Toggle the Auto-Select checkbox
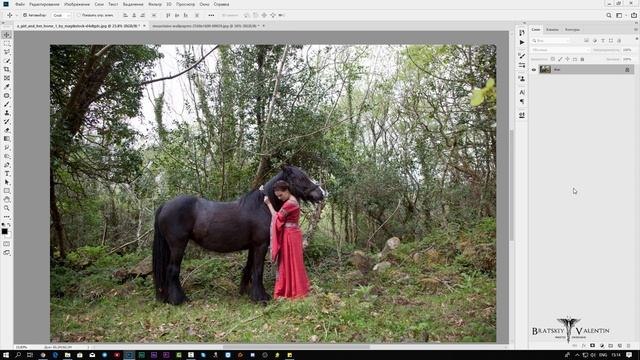The height and width of the screenshot is (360, 640). click(x=25, y=15)
